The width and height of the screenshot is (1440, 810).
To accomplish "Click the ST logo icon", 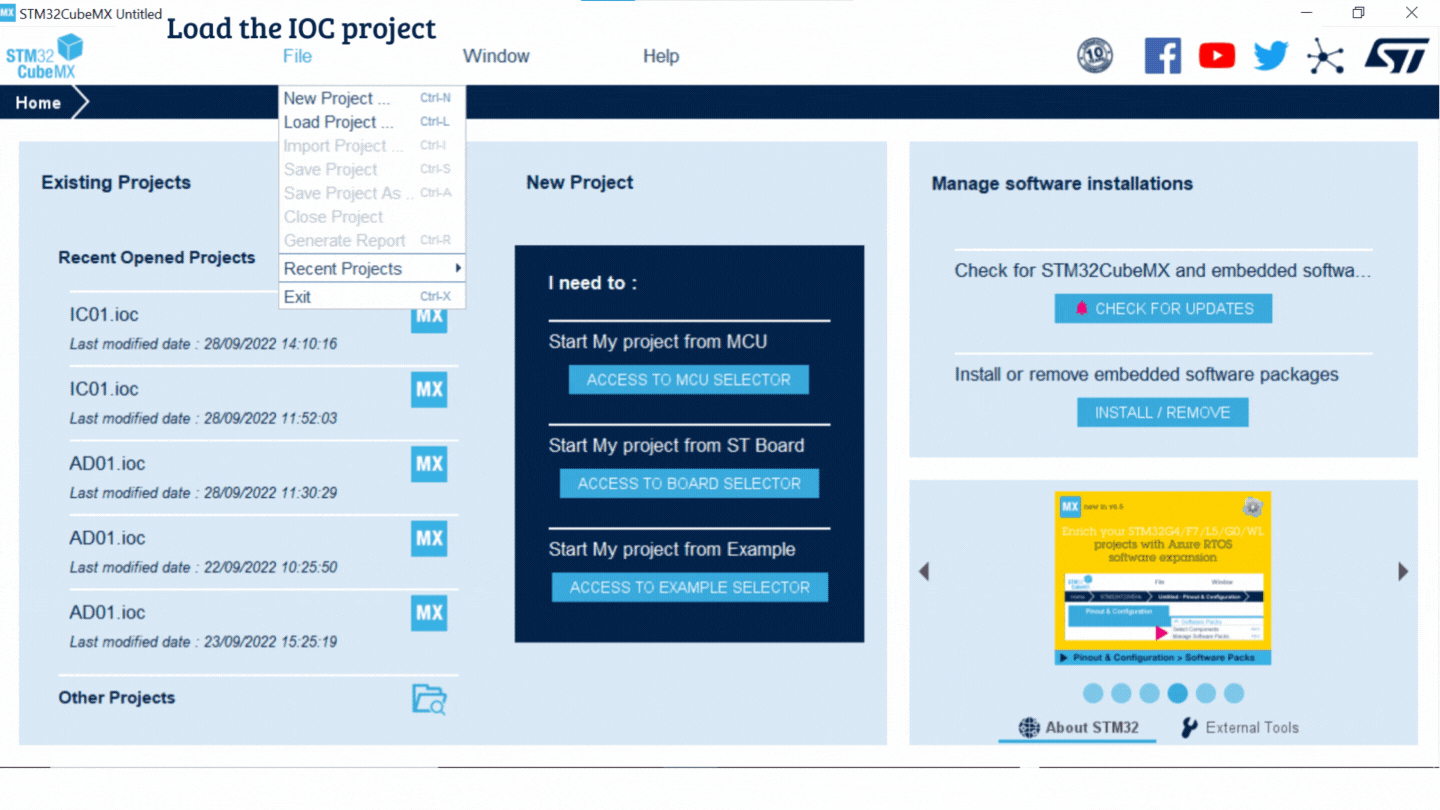I will 1397,56.
